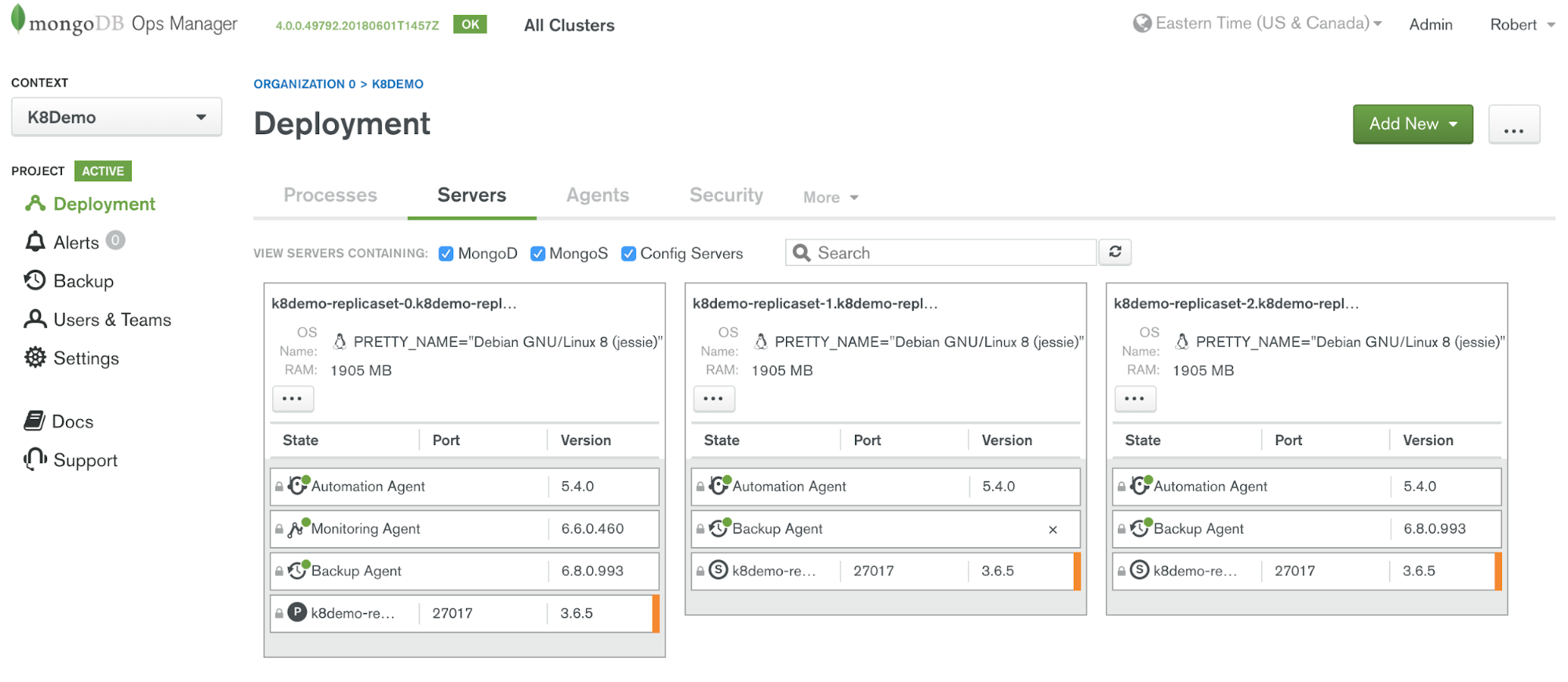
Task: Click port 27017 in replicaset-1 card
Action: click(873, 571)
